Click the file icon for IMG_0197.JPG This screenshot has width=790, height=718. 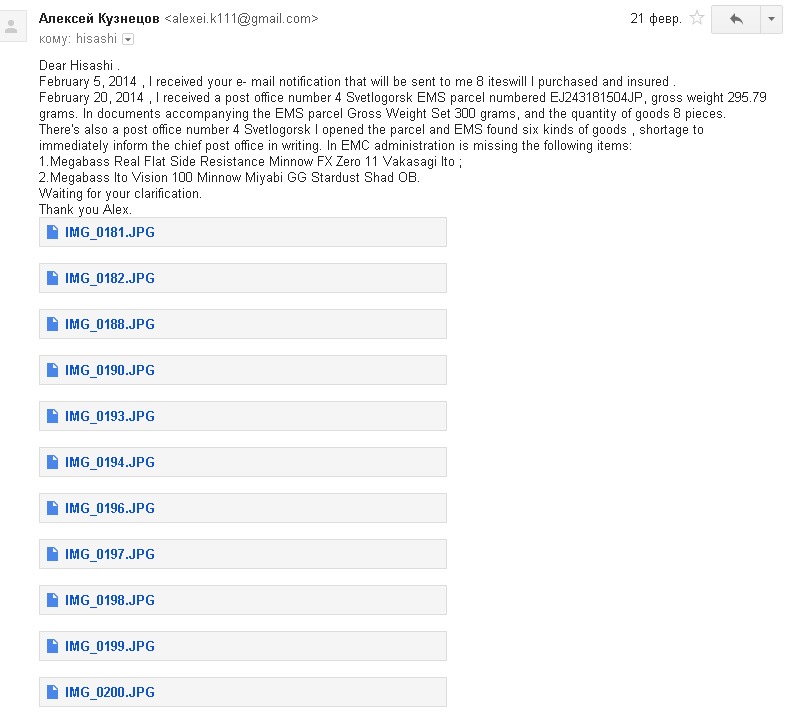point(52,554)
